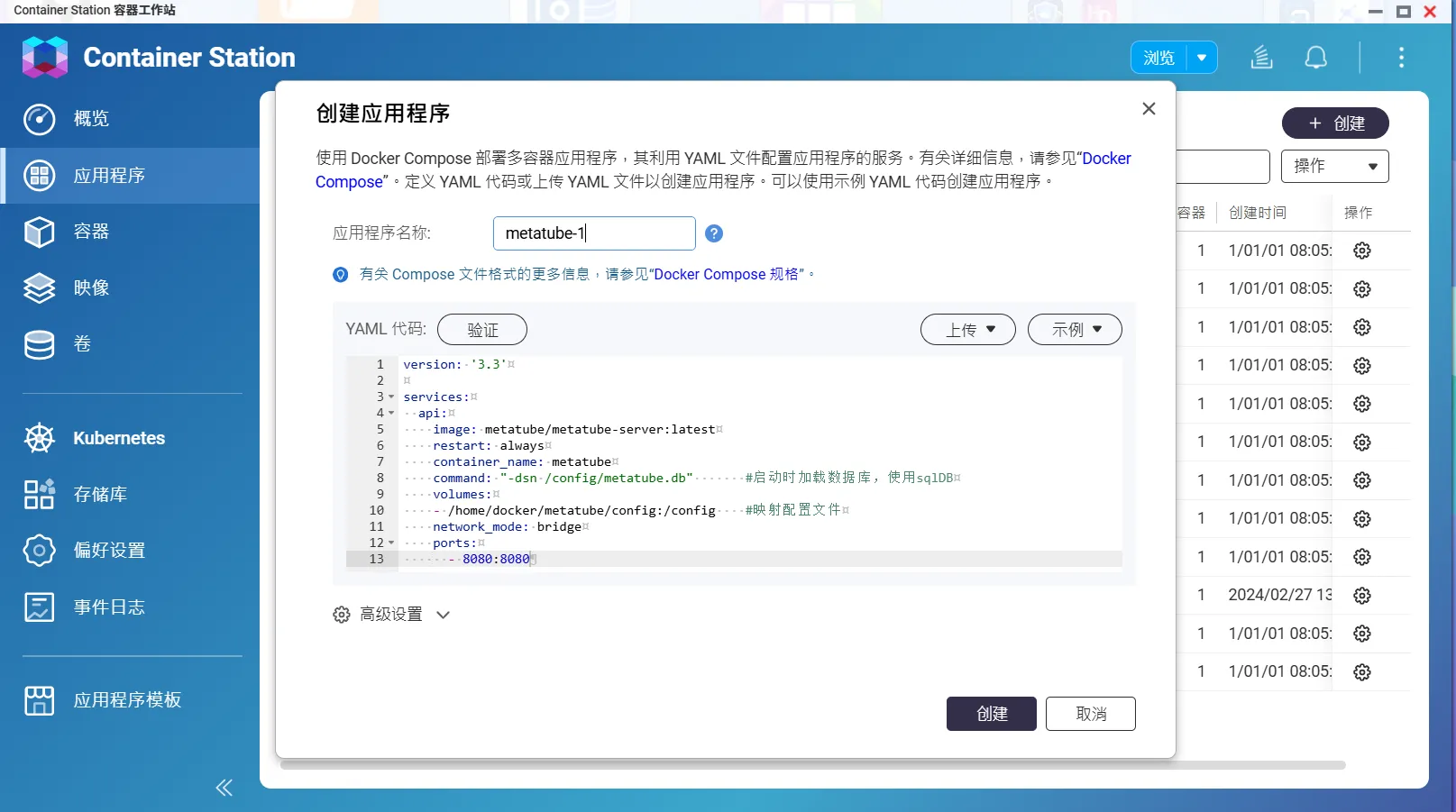Open Preferences (偏好设置) sidebar icon
The width and height of the screenshot is (1456, 812).
[39, 550]
